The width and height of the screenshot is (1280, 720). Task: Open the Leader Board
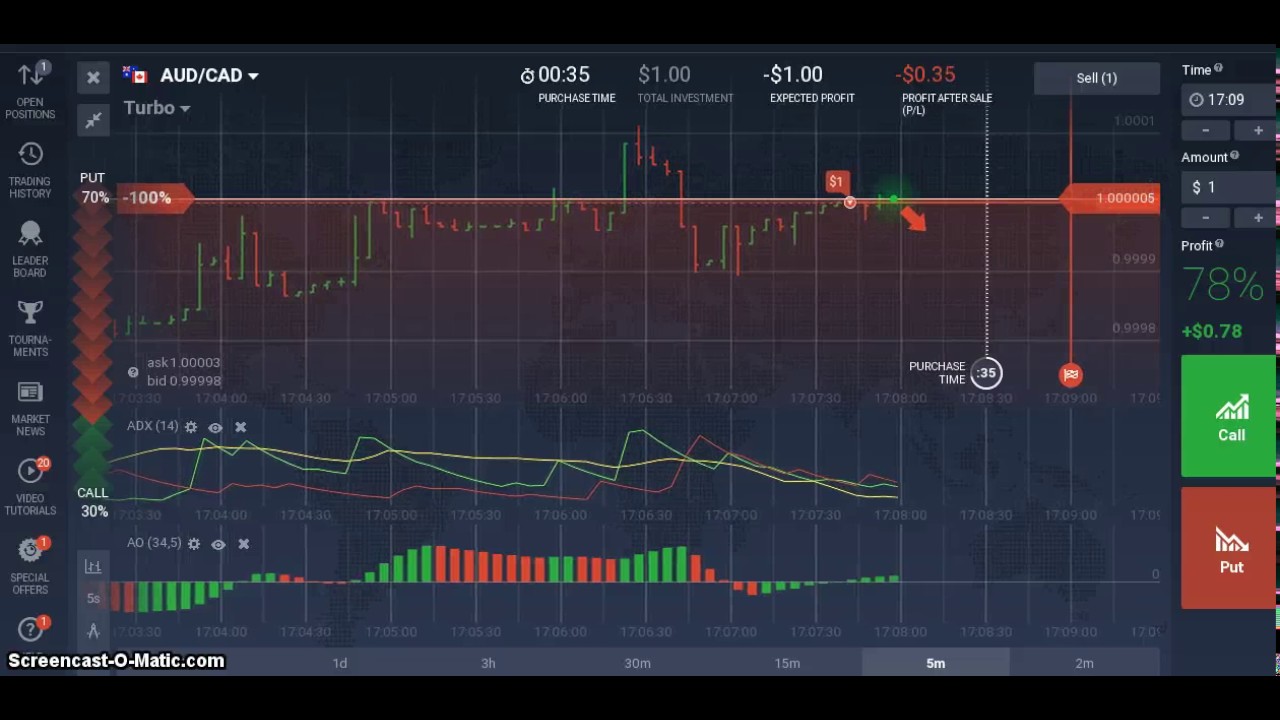point(30,249)
